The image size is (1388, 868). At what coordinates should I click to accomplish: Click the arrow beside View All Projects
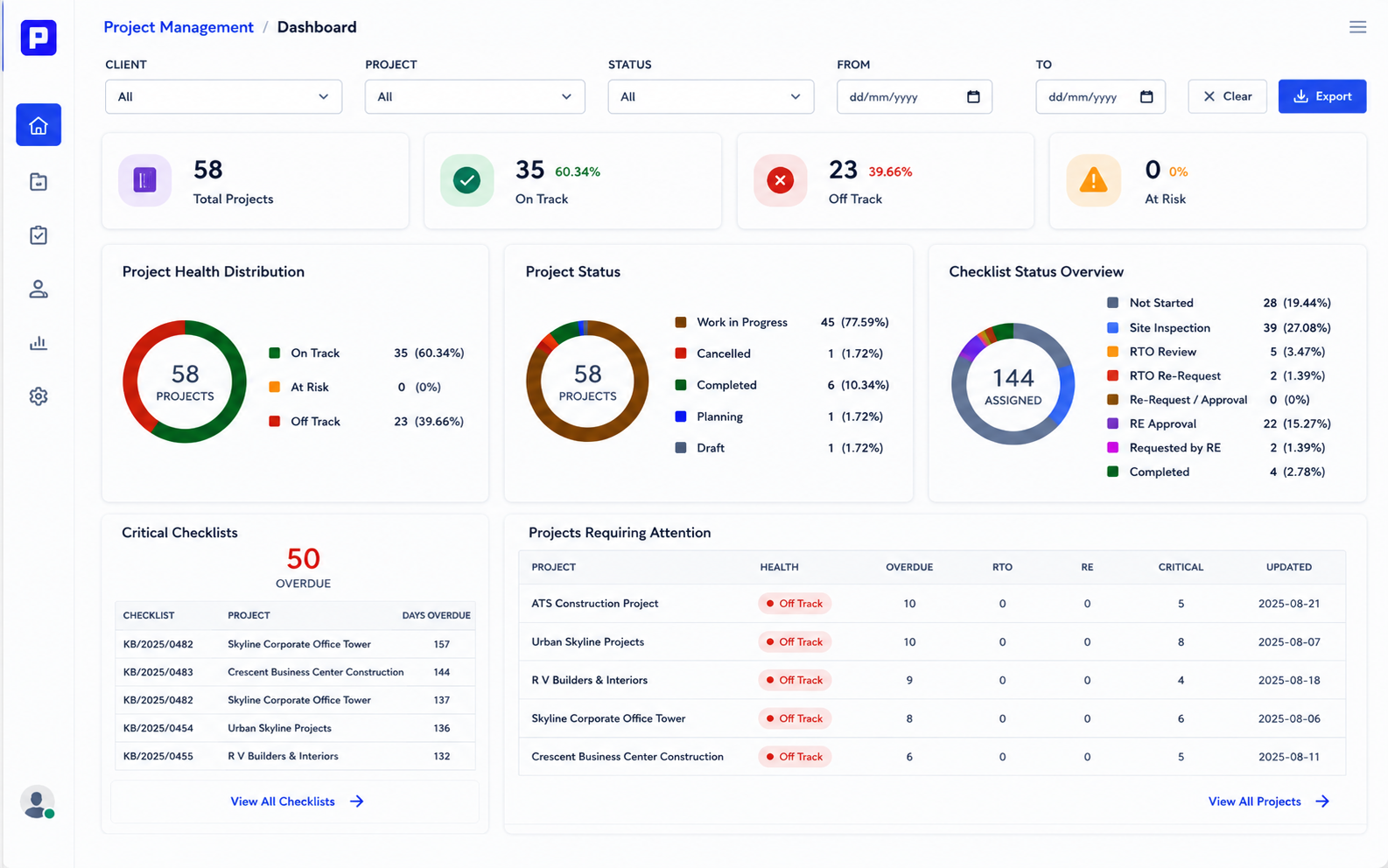tap(1322, 801)
